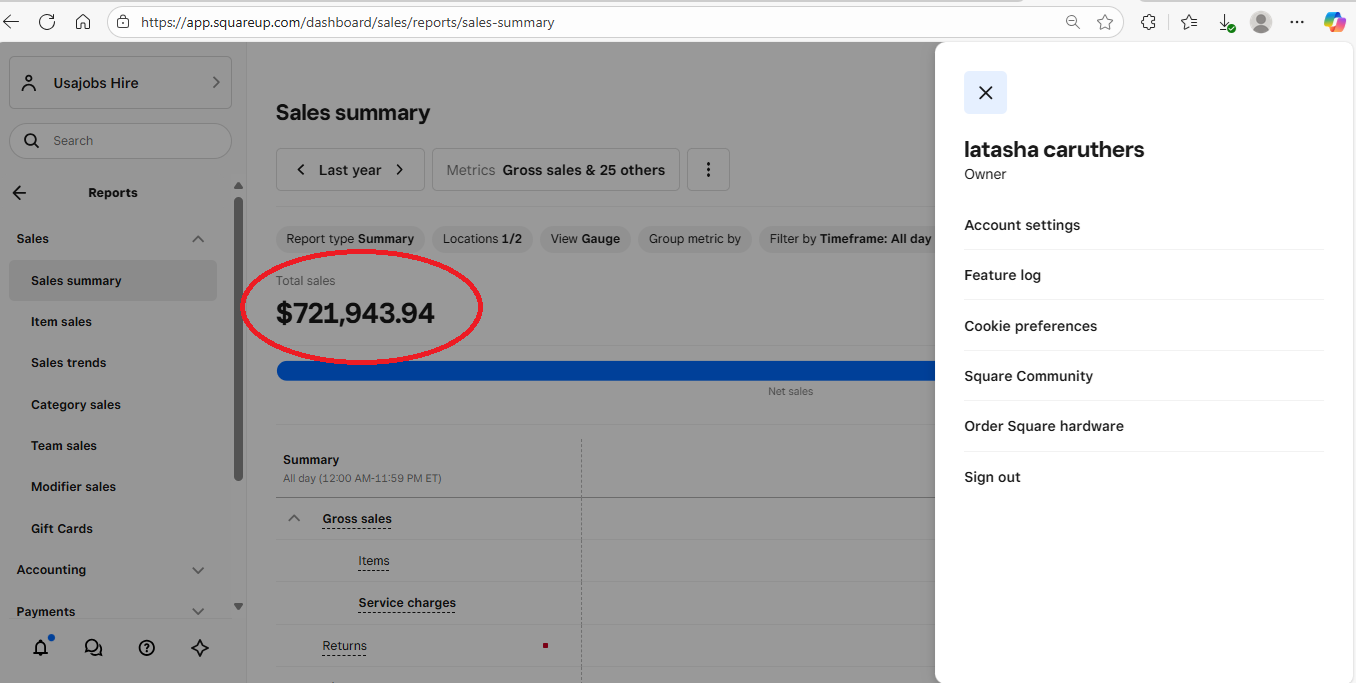The image size is (1356, 683).
Task: Go to previous period in date selector
Action: tap(301, 170)
